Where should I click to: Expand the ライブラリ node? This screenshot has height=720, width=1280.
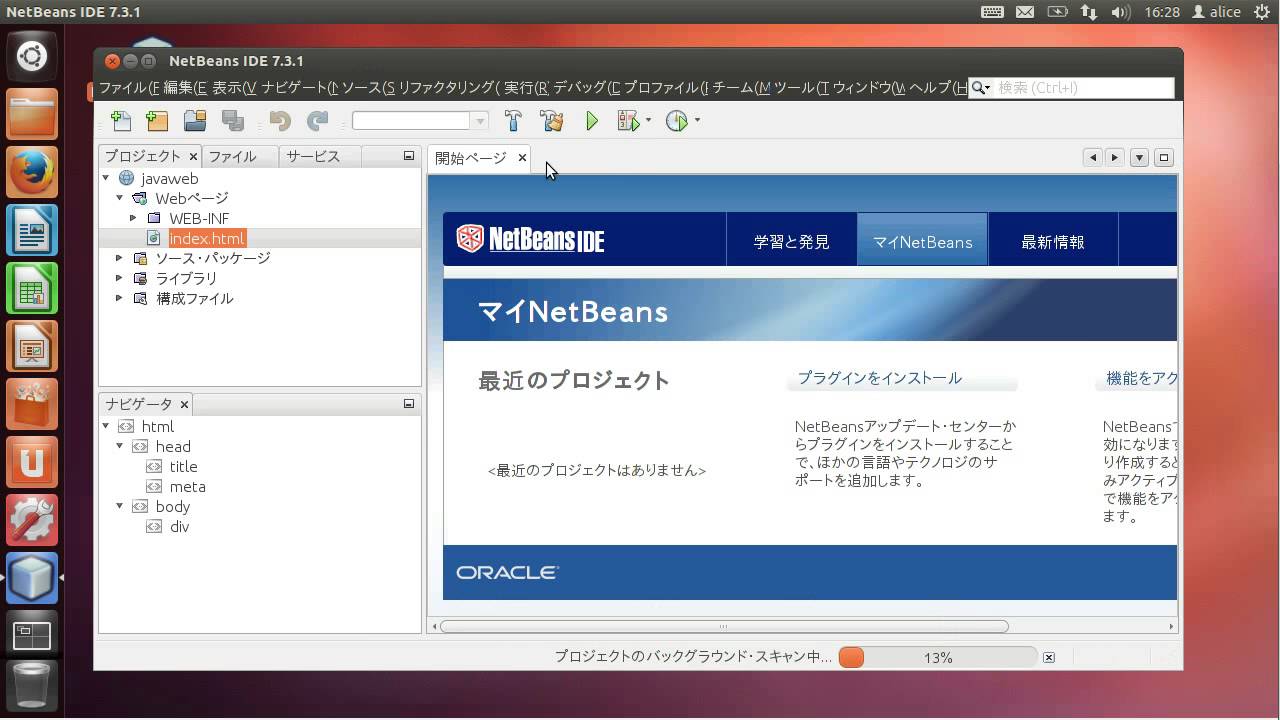tap(120, 278)
